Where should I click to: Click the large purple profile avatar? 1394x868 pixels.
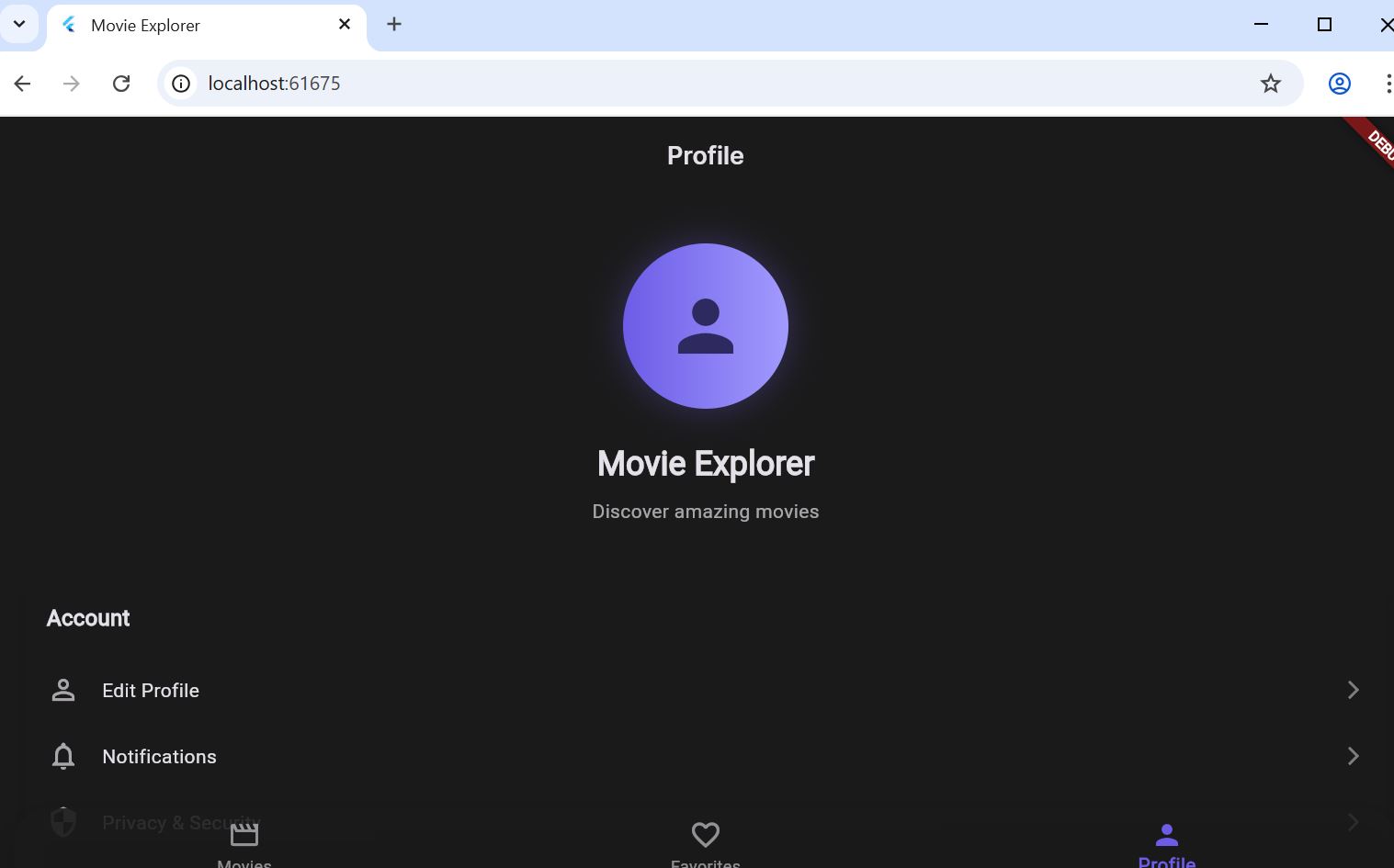(705, 326)
